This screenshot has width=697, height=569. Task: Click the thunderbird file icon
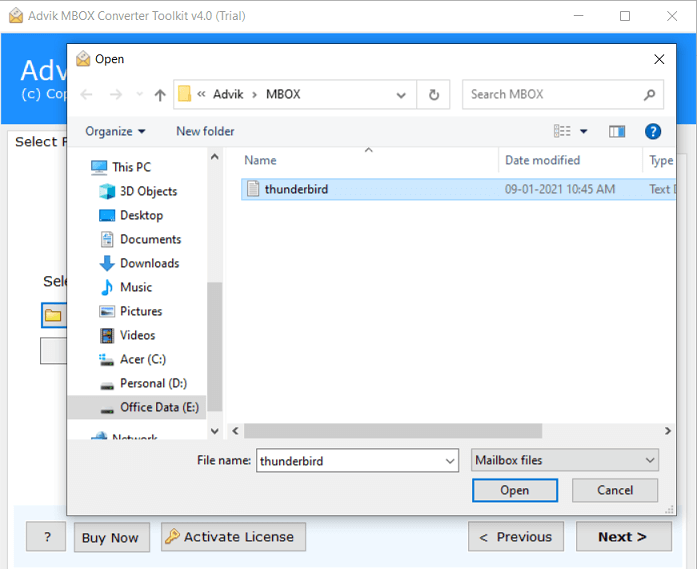(253, 189)
